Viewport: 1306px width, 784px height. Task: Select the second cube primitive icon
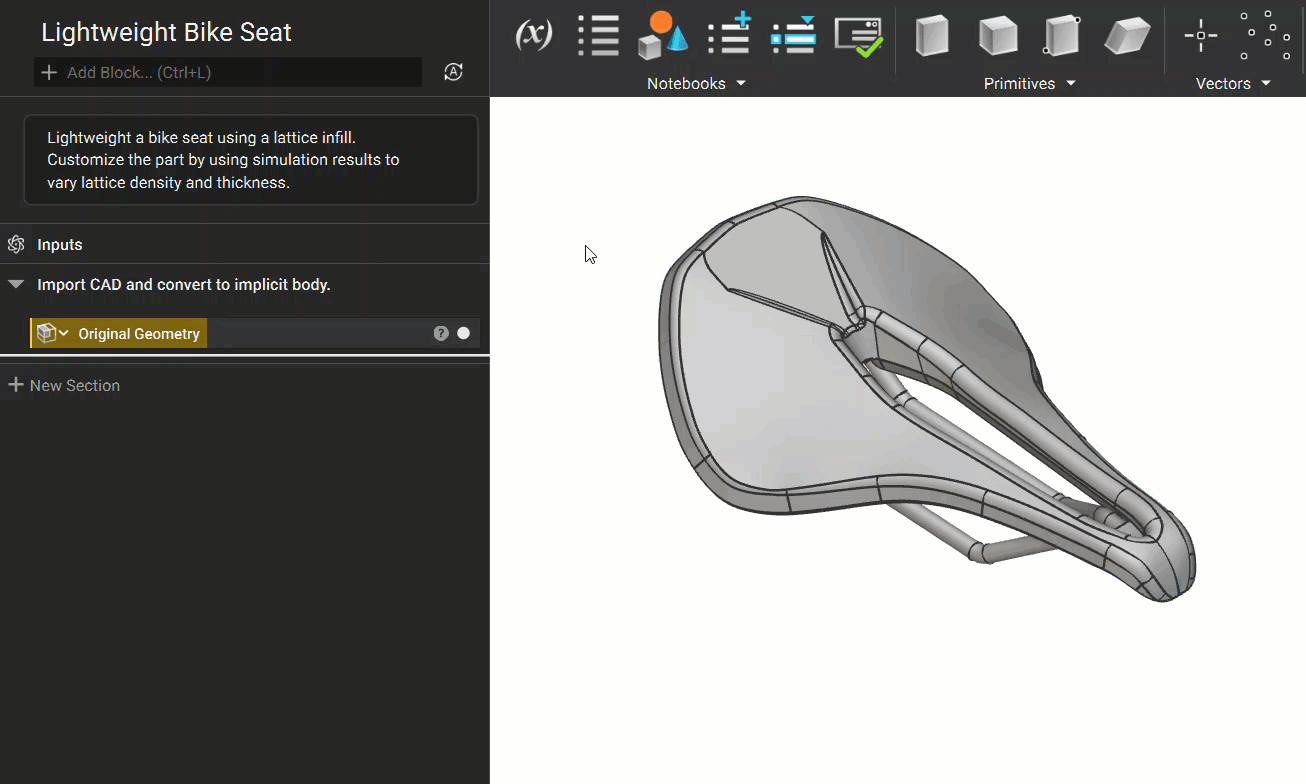(x=997, y=36)
